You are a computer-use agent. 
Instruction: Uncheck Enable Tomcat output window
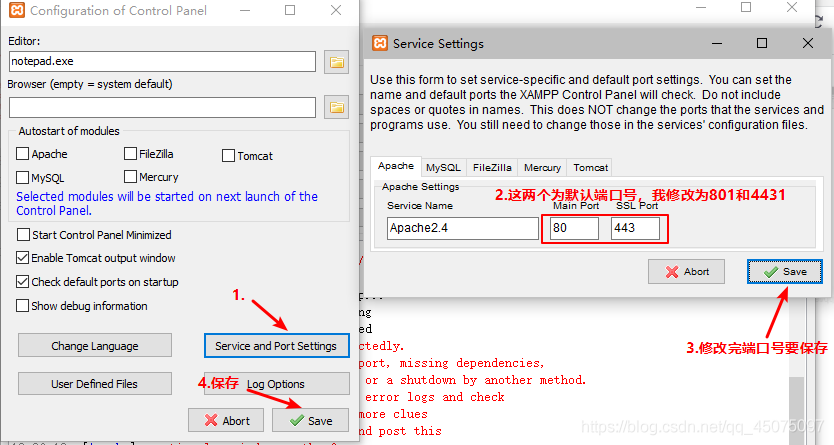tap(22, 258)
